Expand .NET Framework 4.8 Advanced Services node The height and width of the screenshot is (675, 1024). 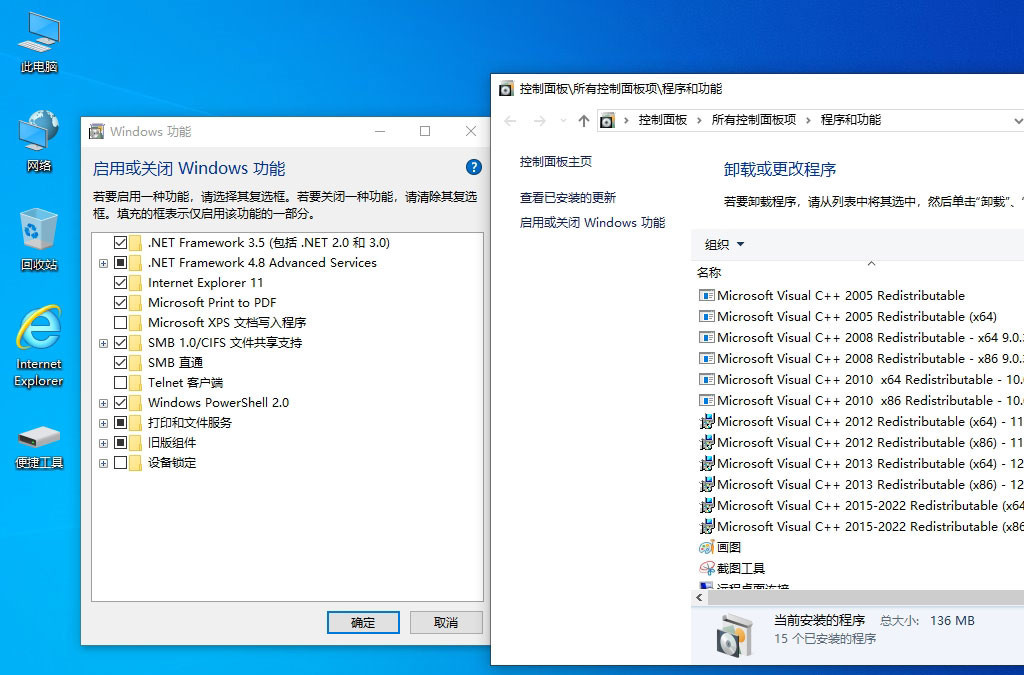103,263
